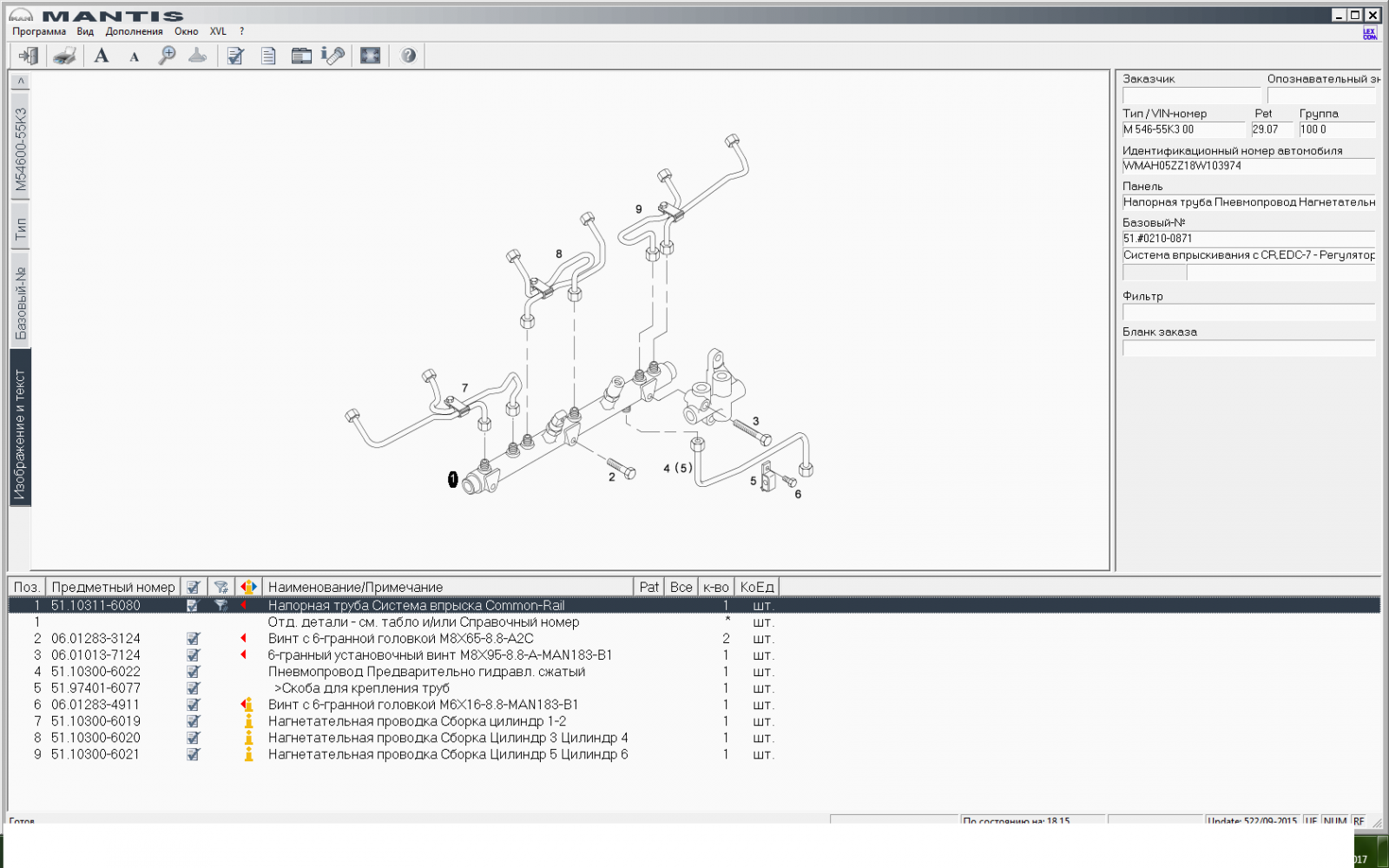Open the order checklist toolbar icon
The width and height of the screenshot is (1389, 868).
(x=235, y=56)
